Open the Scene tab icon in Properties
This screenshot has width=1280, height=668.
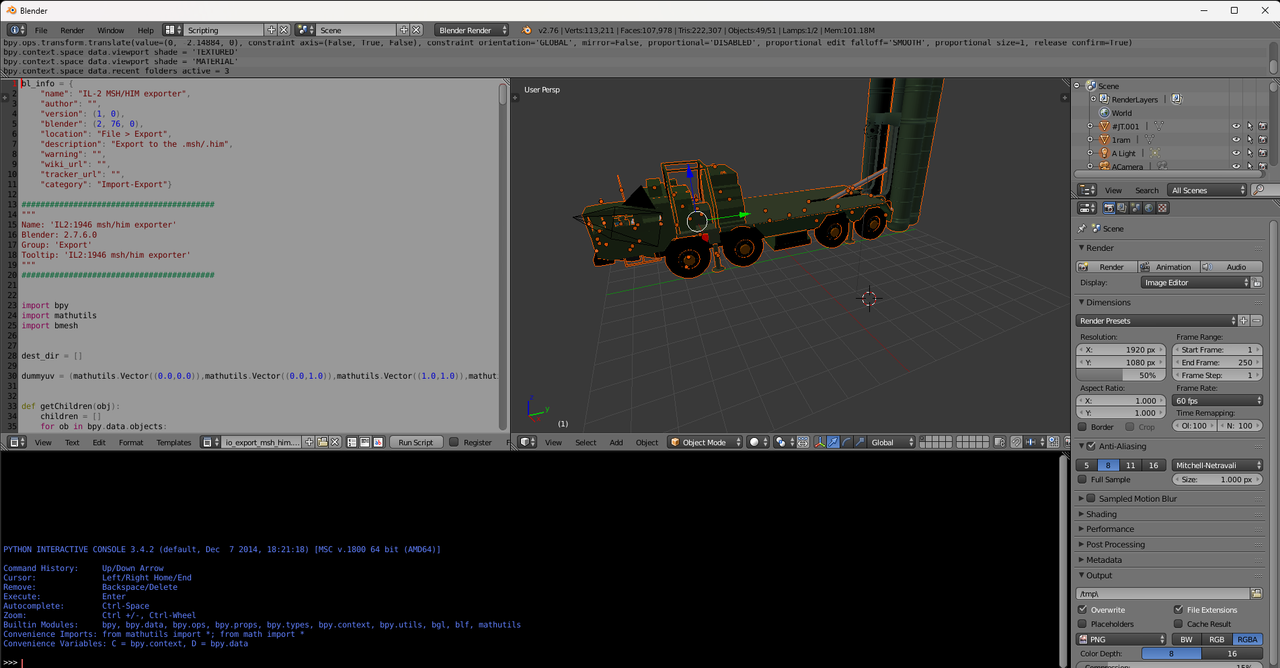[x=1135, y=208]
